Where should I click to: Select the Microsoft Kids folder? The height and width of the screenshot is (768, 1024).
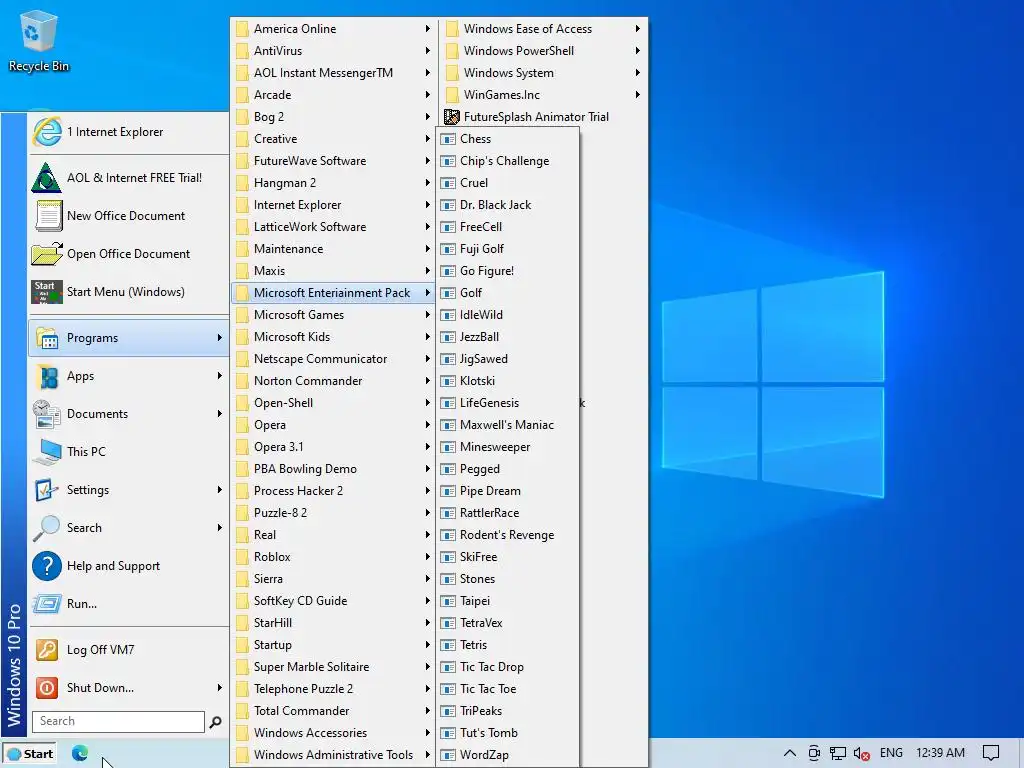333,337
